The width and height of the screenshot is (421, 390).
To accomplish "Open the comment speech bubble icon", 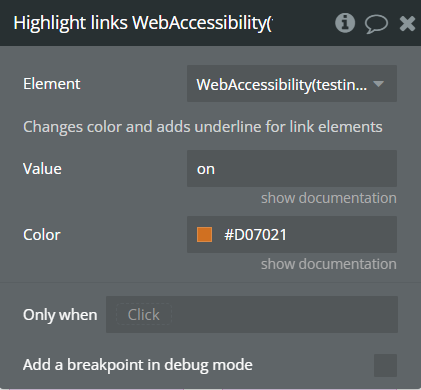I will coord(376,24).
